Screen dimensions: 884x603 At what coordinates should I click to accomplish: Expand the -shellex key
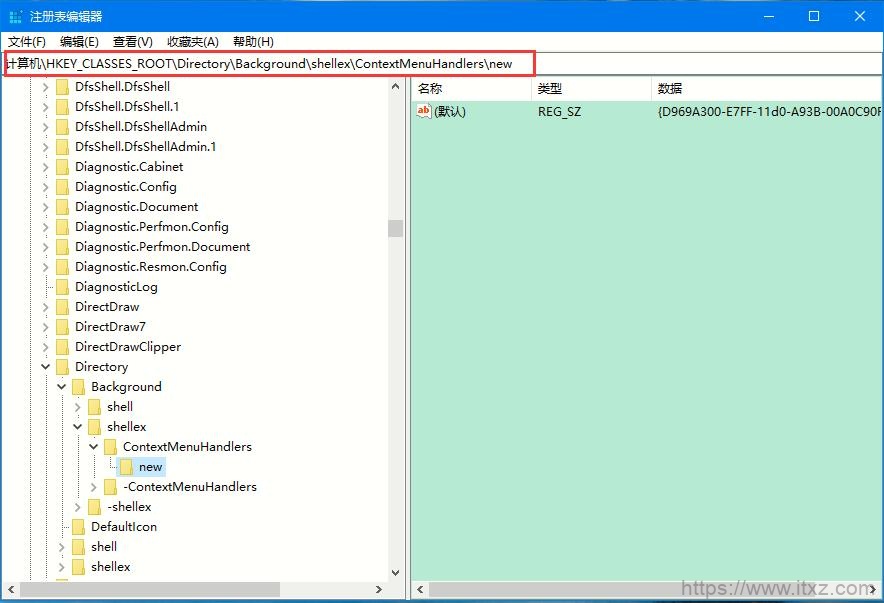coord(78,507)
